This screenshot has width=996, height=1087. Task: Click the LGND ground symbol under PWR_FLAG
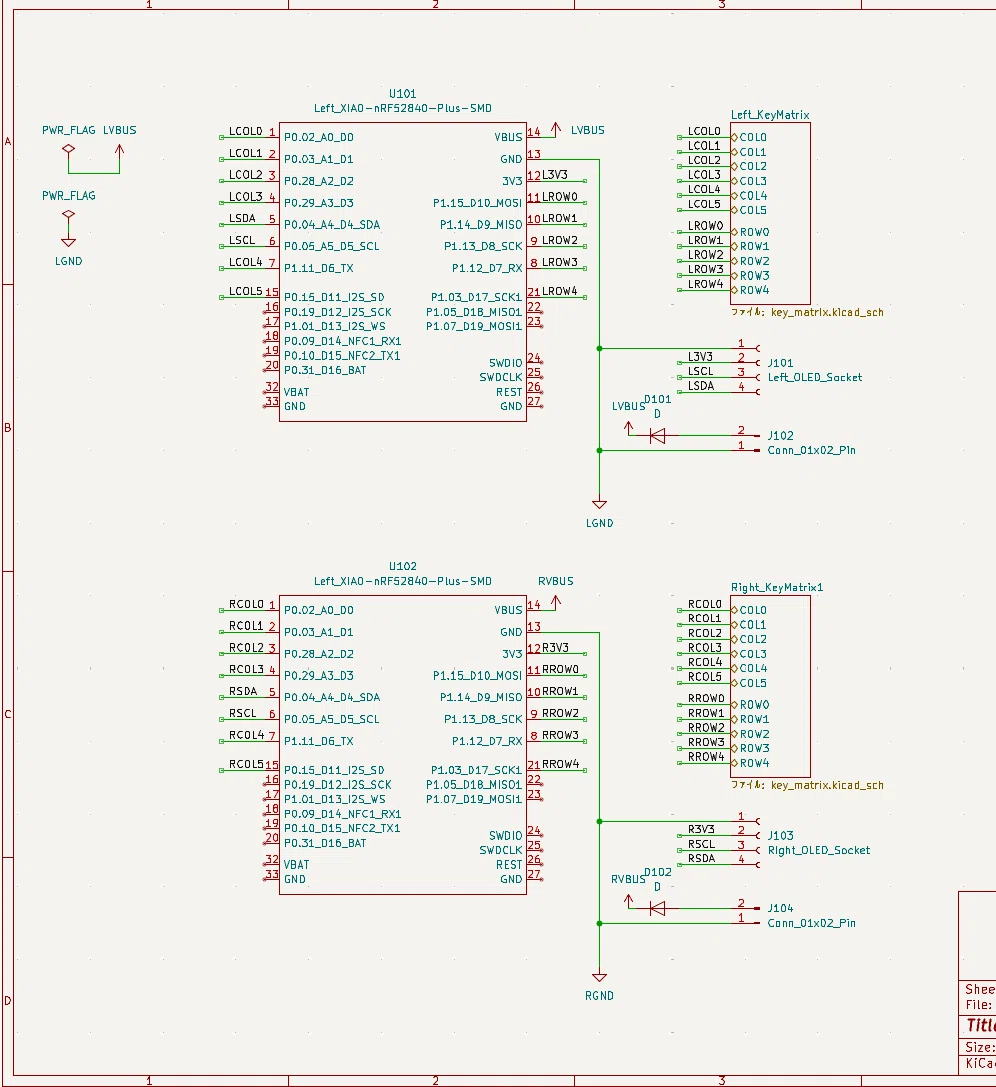(68, 241)
